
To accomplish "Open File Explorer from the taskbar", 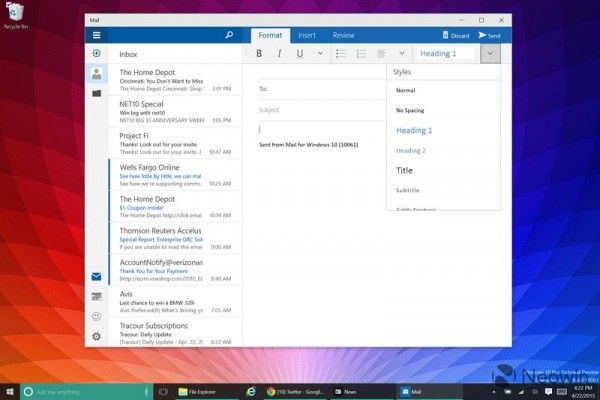I will [x=196, y=391].
